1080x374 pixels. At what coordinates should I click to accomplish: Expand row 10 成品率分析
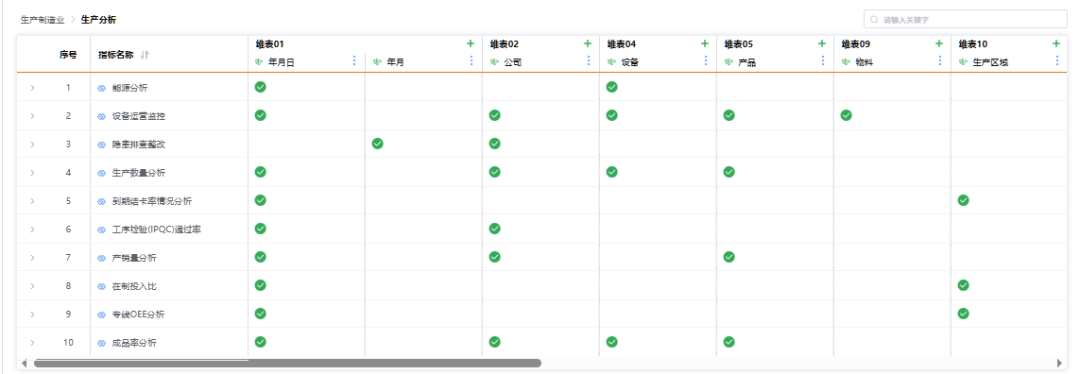pyautogui.click(x=32, y=343)
